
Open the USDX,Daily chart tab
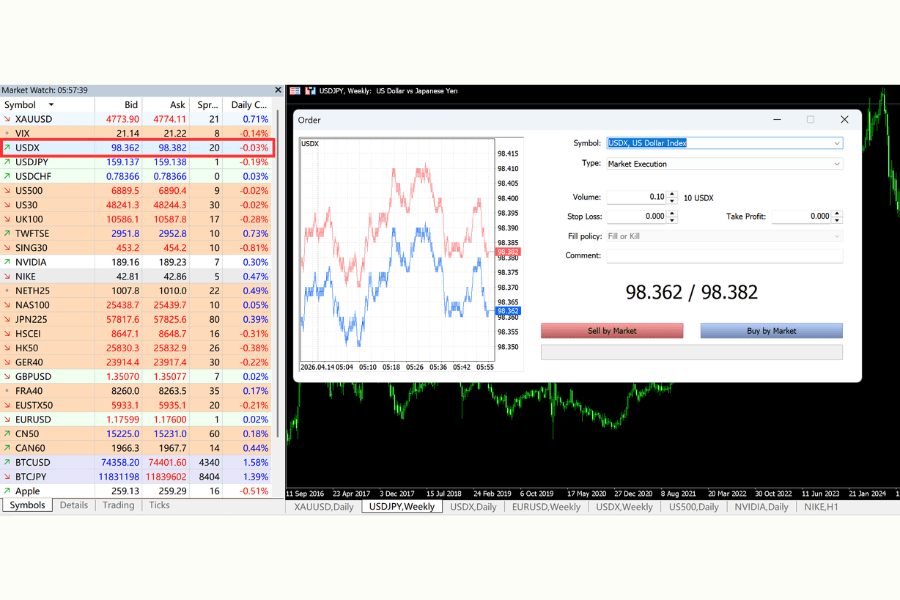tap(472, 506)
